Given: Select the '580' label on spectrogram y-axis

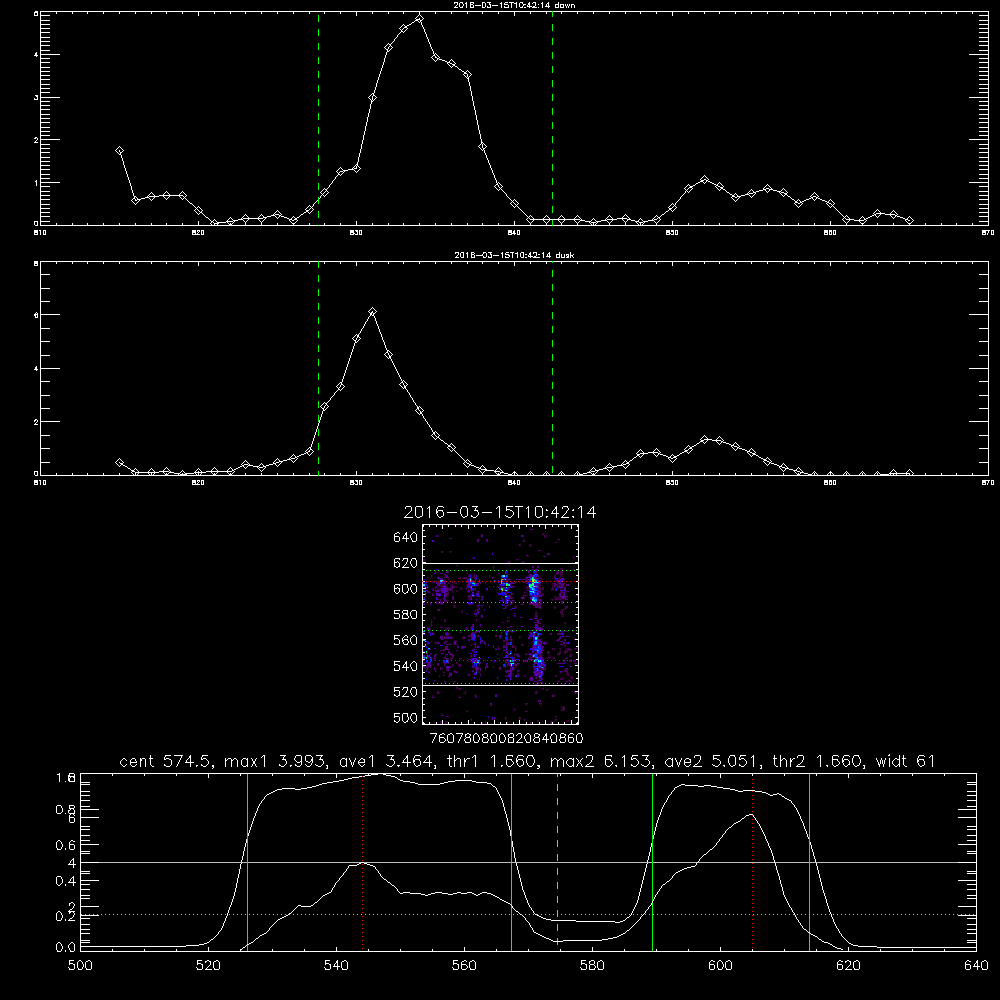Looking at the screenshot, I should [x=406, y=615].
